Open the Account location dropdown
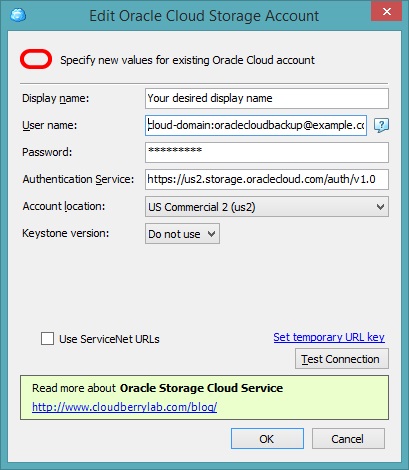Viewport: 409px width, 470px height. point(267,207)
